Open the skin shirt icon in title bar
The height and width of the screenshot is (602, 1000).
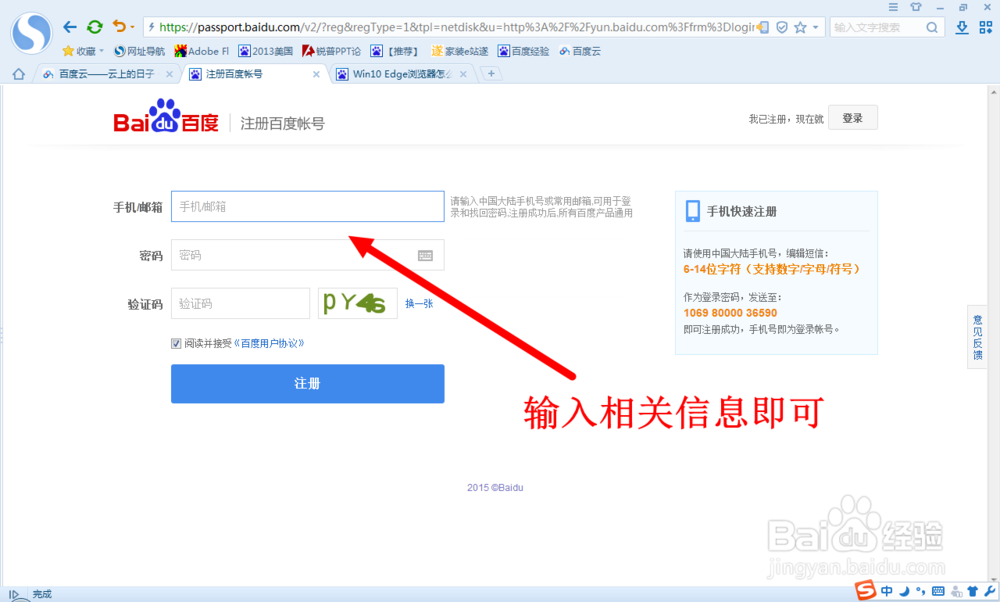click(x=916, y=7)
